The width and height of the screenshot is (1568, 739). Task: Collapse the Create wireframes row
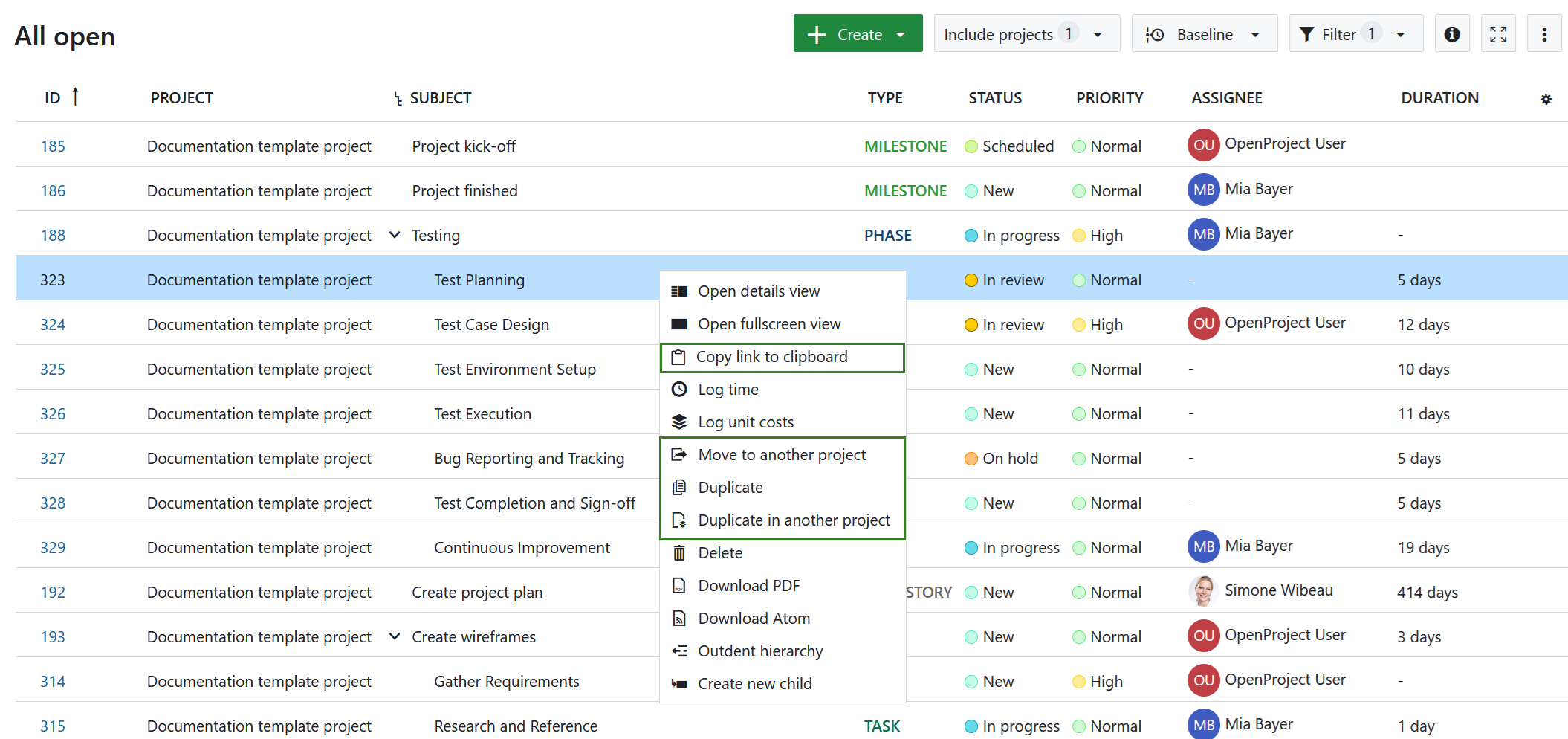394,636
